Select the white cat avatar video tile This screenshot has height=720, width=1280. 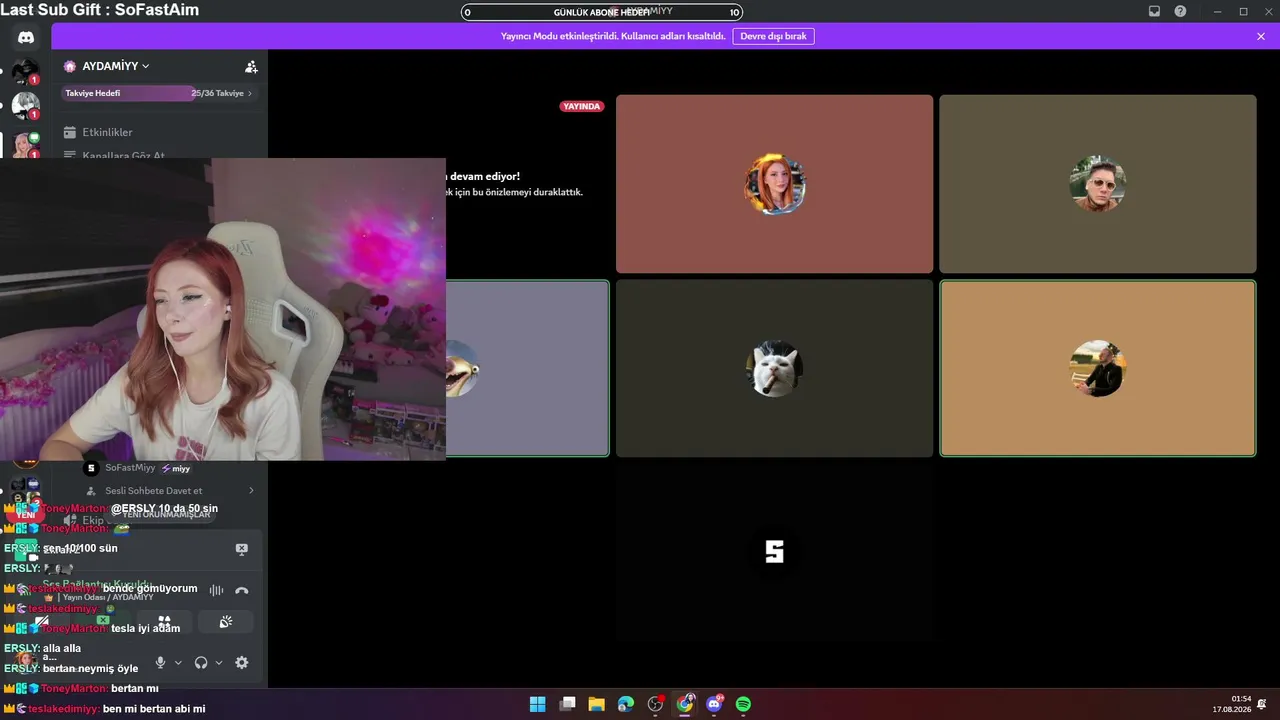(x=774, y=368)
